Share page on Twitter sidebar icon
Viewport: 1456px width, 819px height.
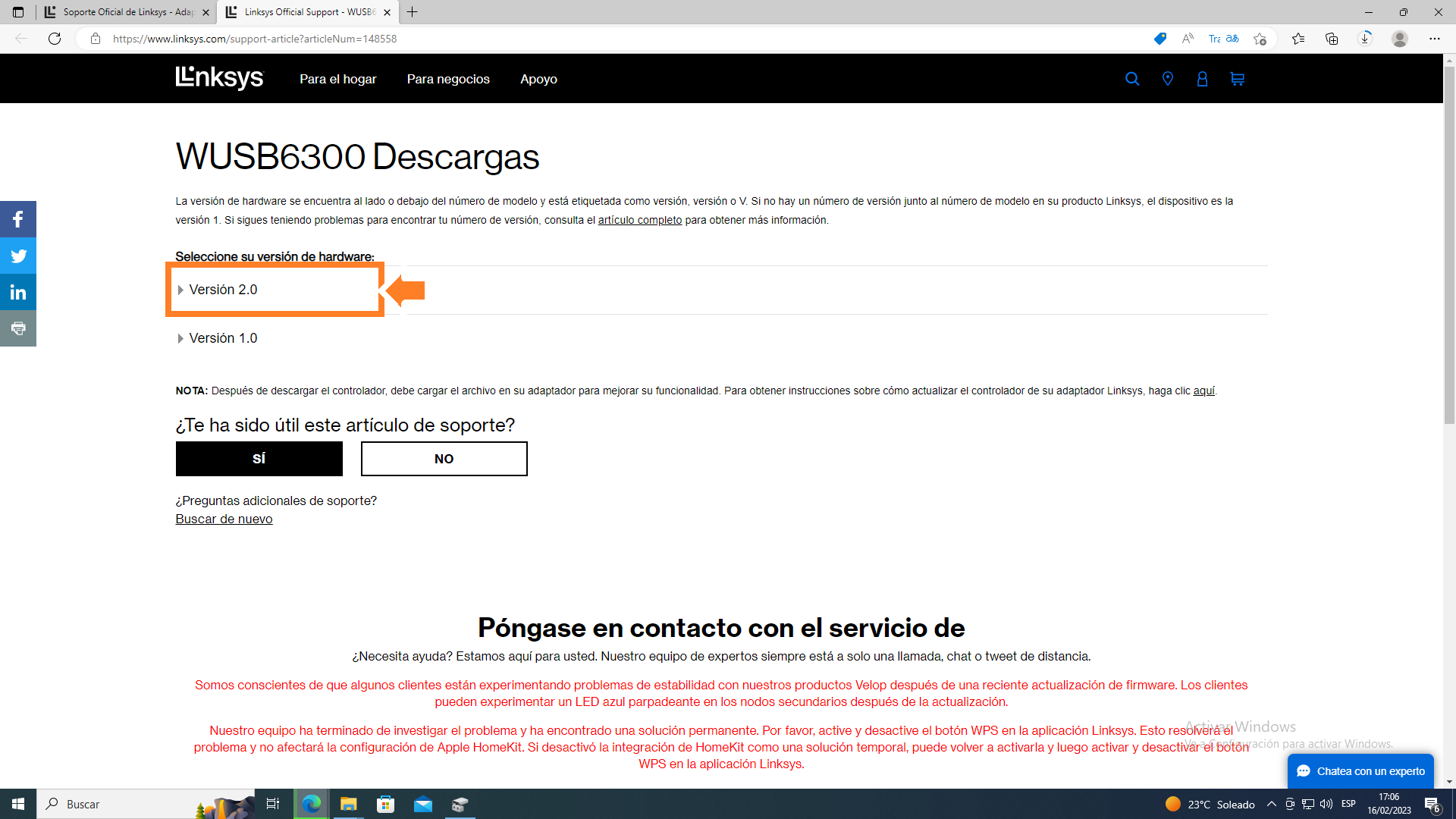click(18, 256)
